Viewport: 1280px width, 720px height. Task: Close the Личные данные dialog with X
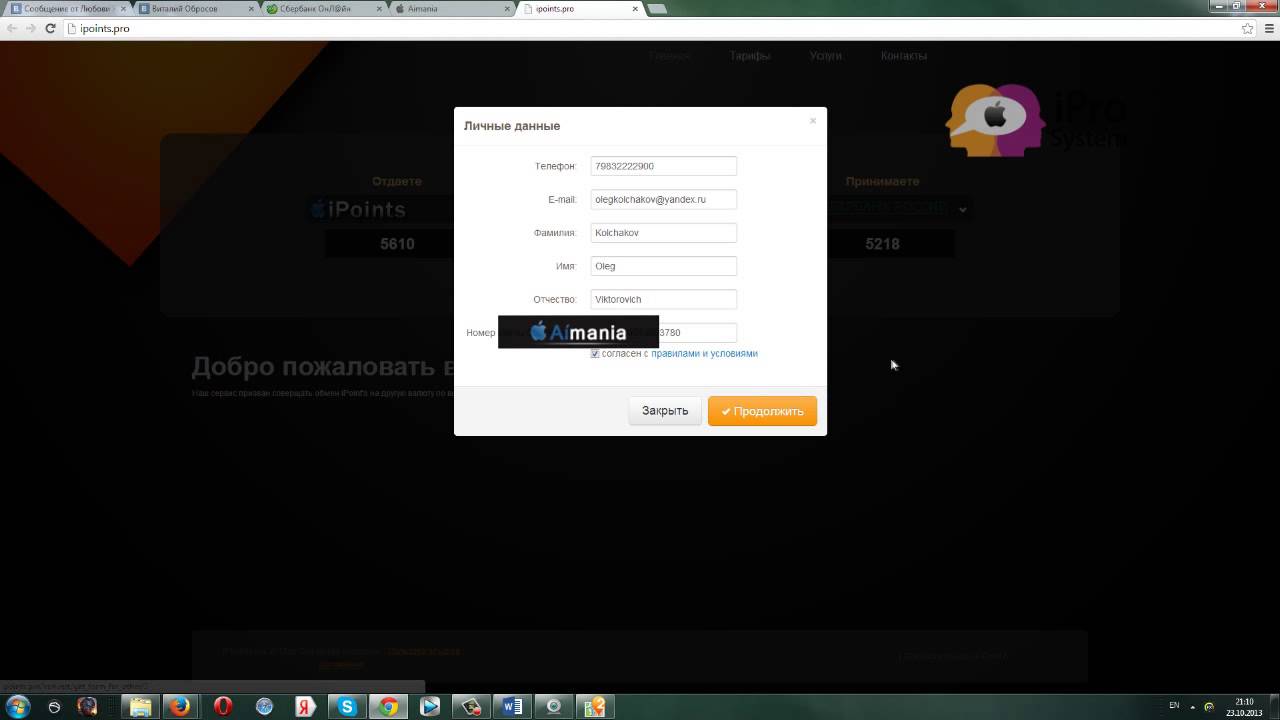click(812, 121)
